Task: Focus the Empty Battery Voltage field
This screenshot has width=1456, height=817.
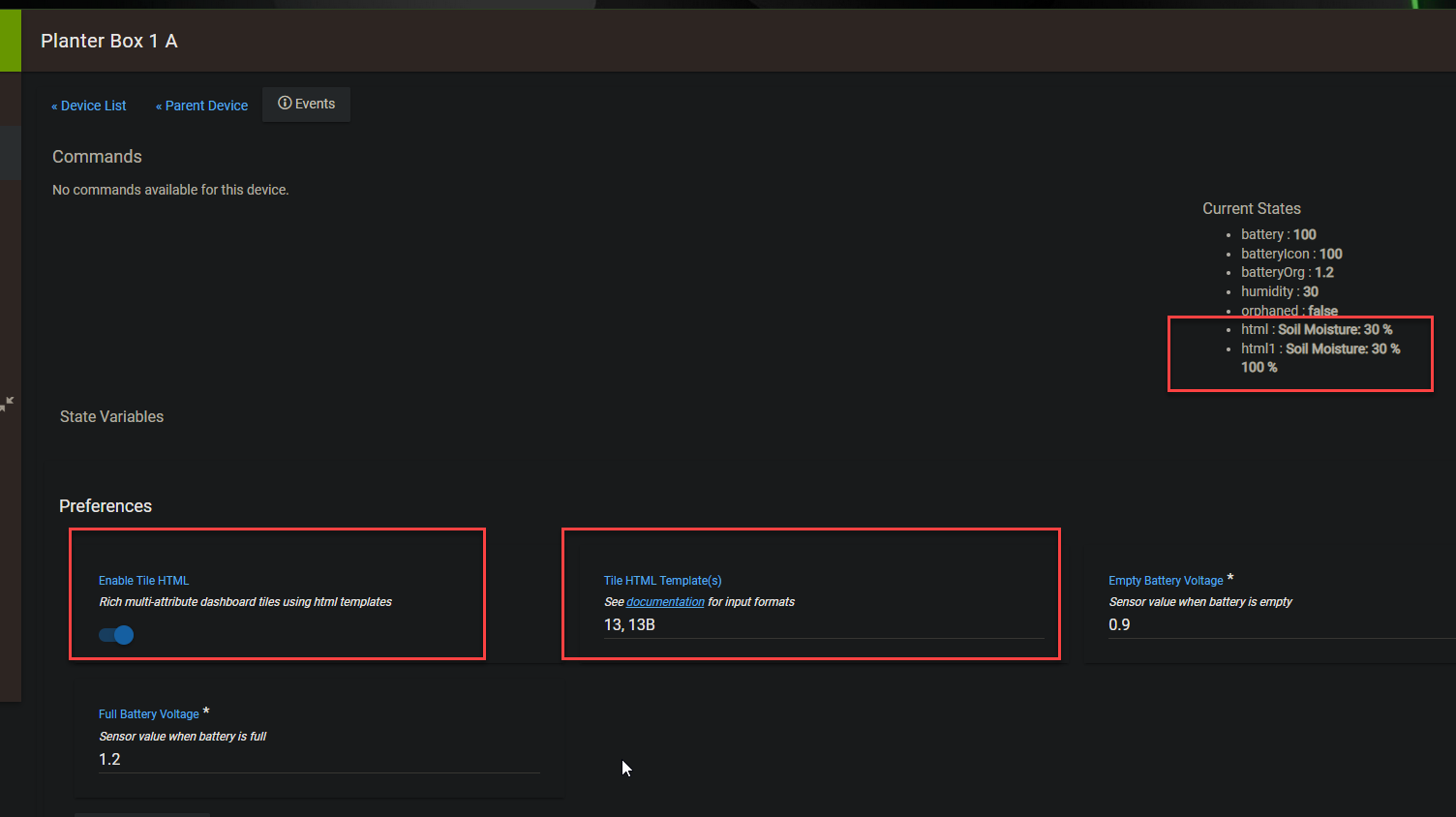Action: tap(1278, 625)
